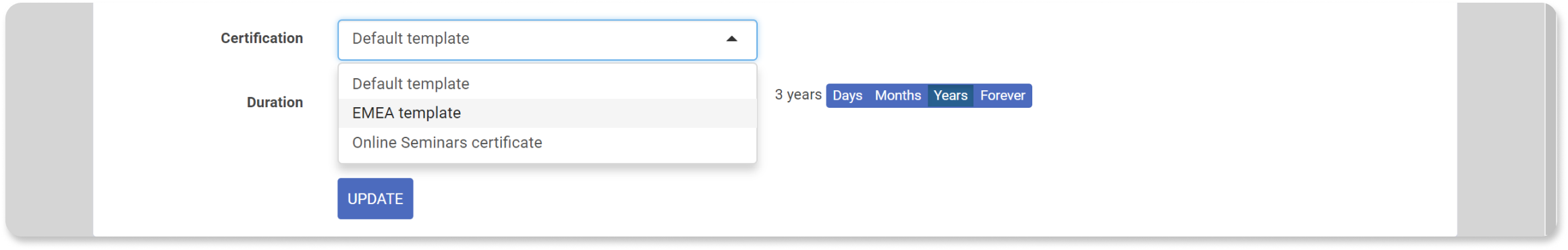Set the certification duration to Forever

tap(1002, 96)
